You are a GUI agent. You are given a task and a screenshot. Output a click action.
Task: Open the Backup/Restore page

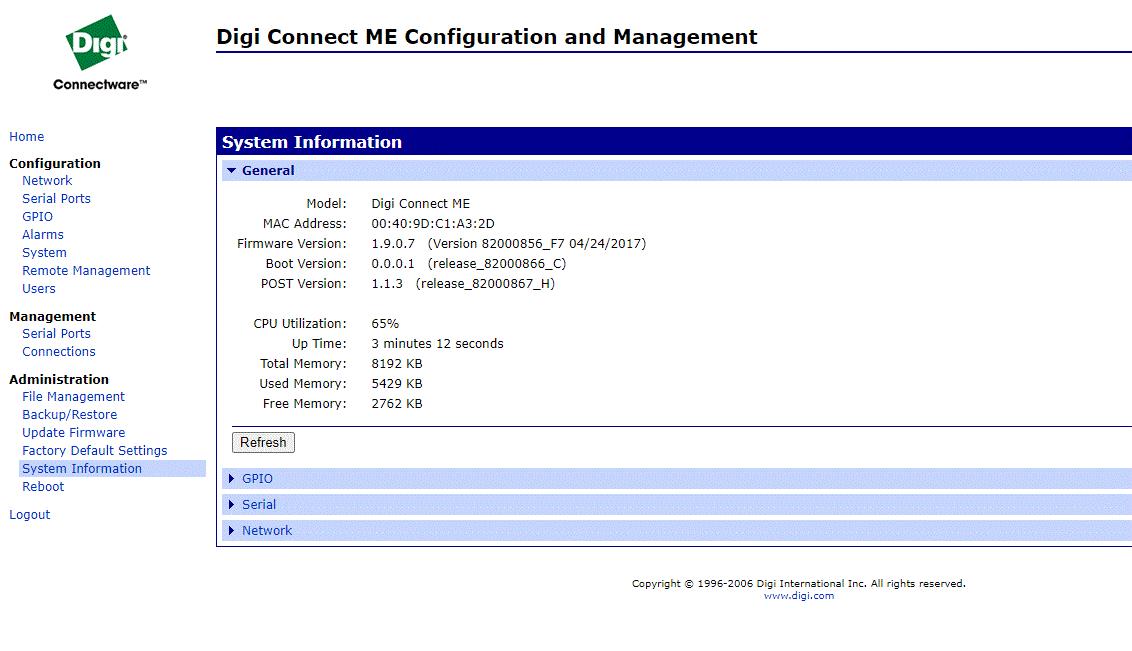coord(69,414)
